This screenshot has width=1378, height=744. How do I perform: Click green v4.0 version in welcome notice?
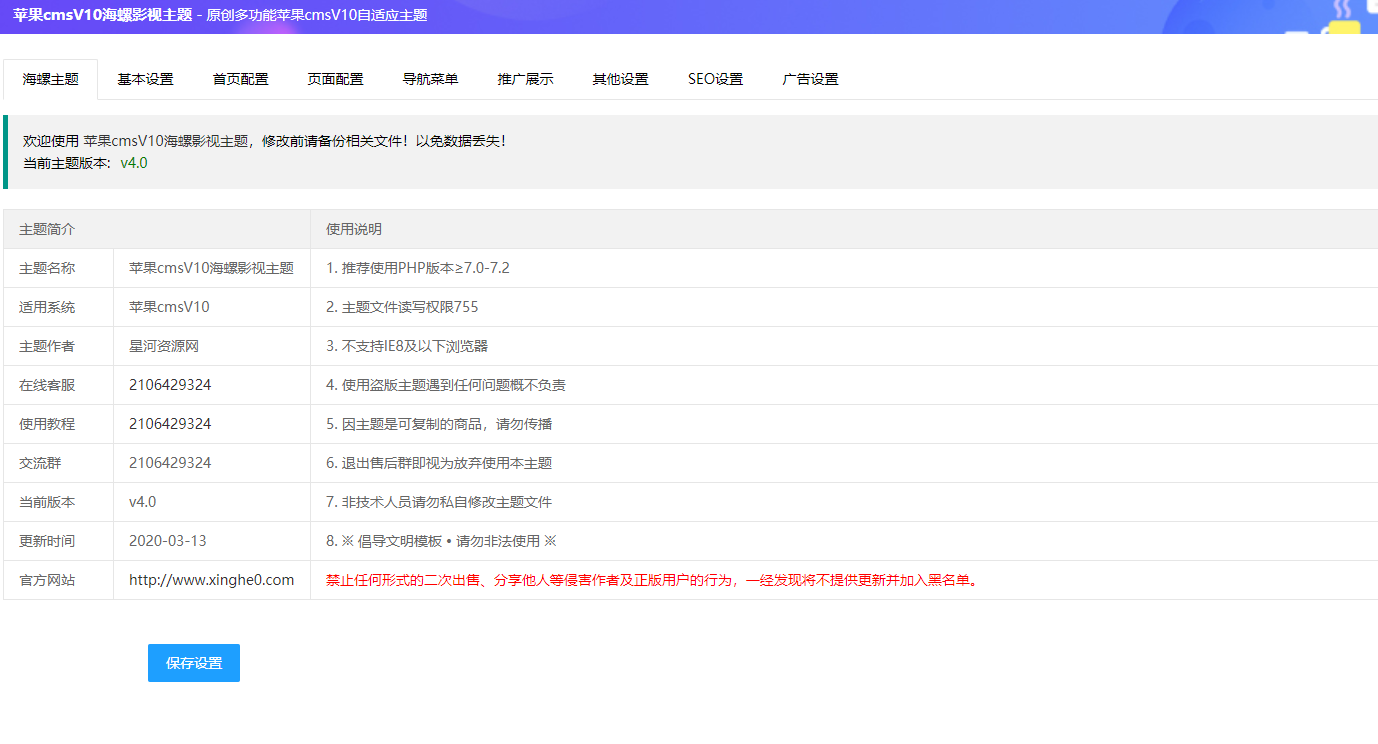(134, 163)
